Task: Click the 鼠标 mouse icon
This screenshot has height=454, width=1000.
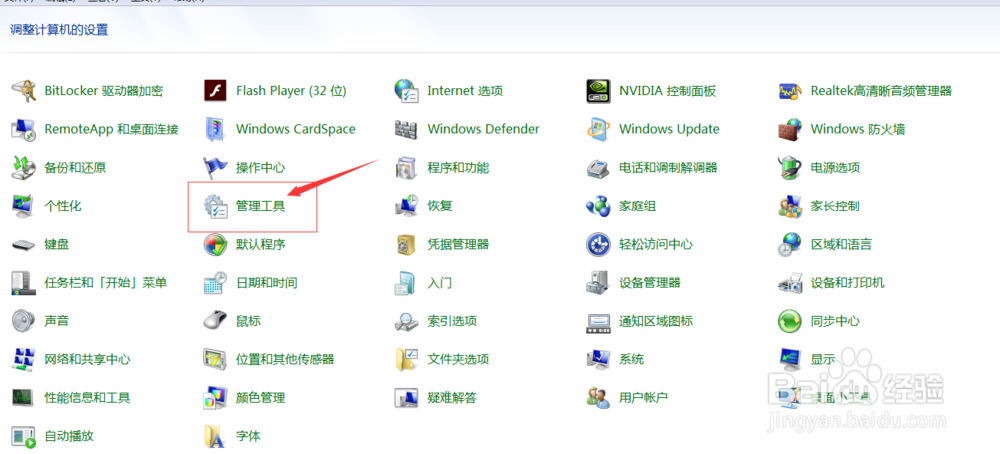Action: click(216, 321)
